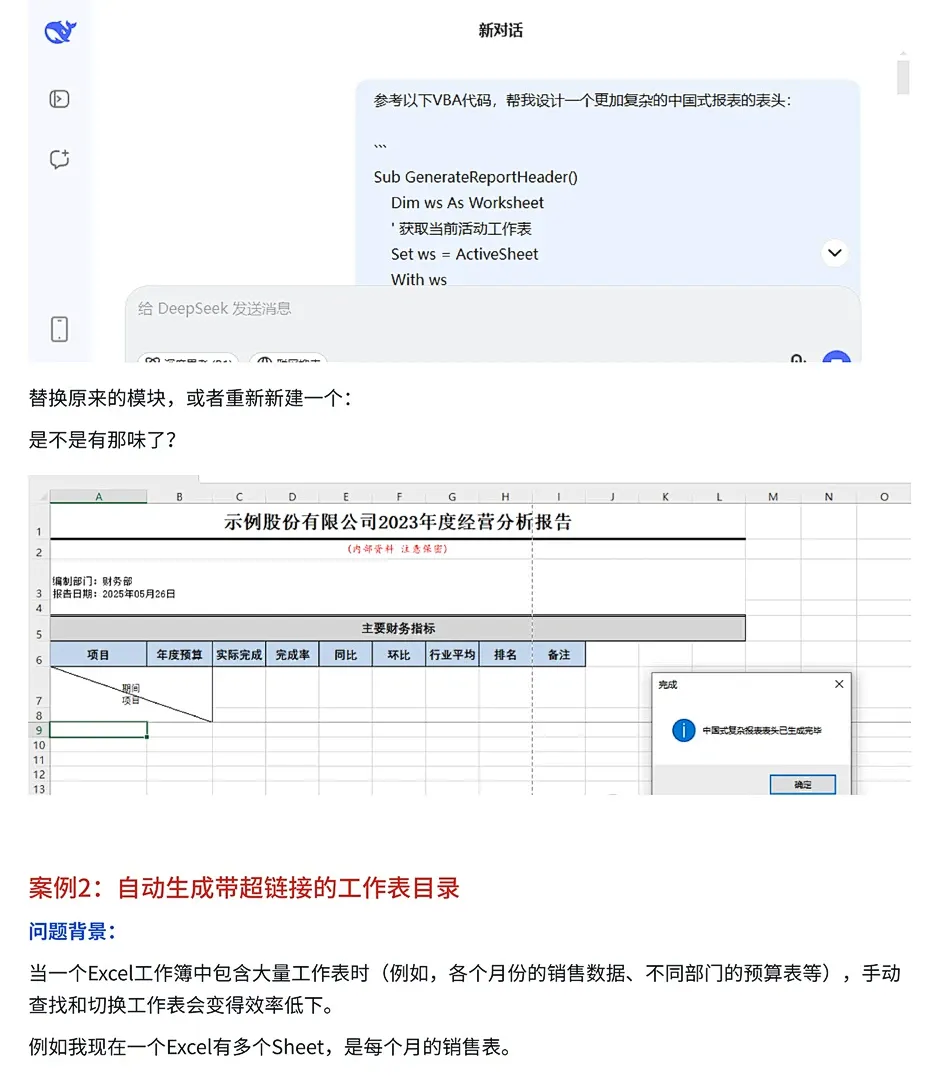Click 确定 in the completion dialog
Viewport: 945px width, 1091px height.
(x=802, y=784)
